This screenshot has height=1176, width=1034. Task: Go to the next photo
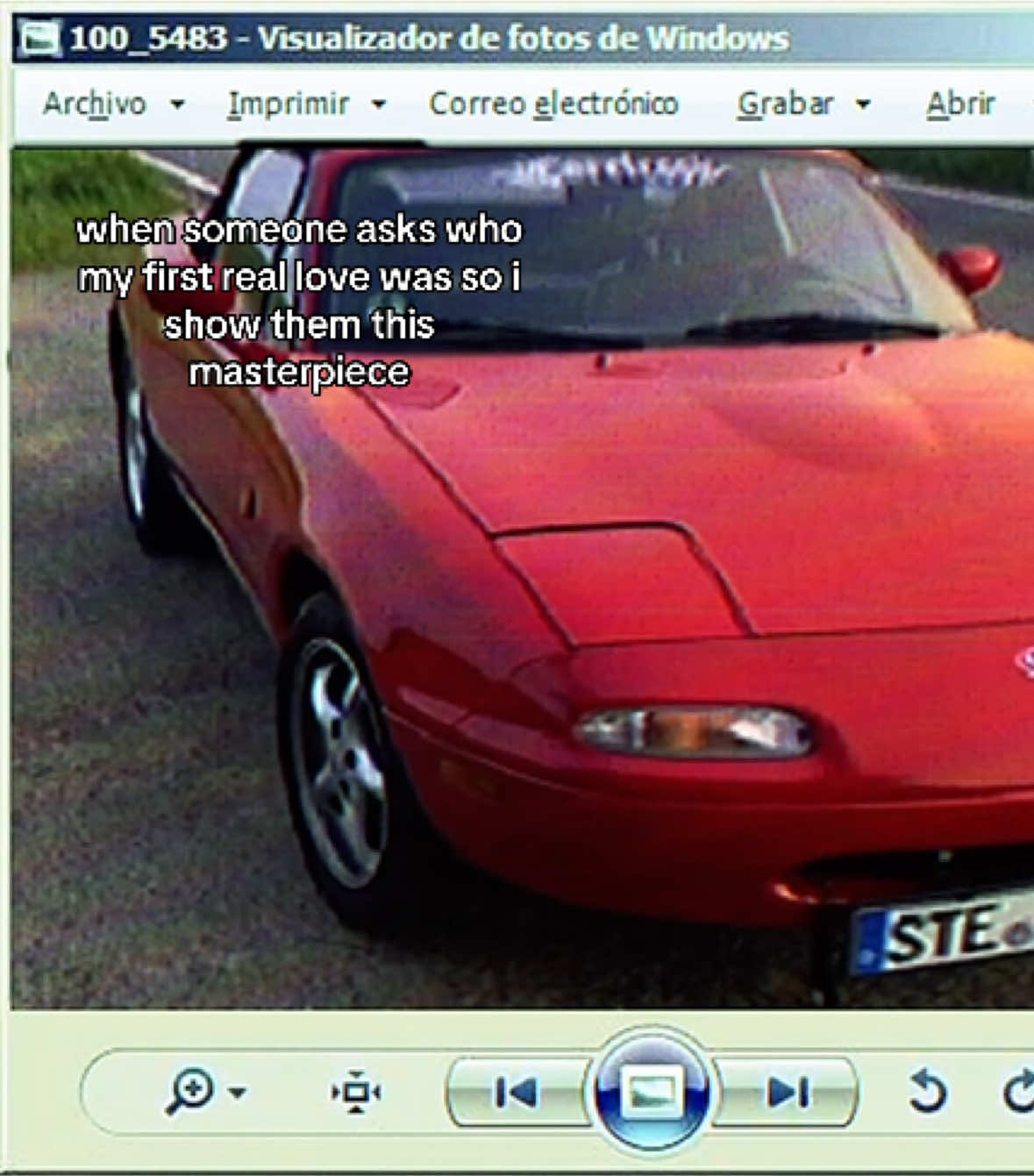[787, 1092]
